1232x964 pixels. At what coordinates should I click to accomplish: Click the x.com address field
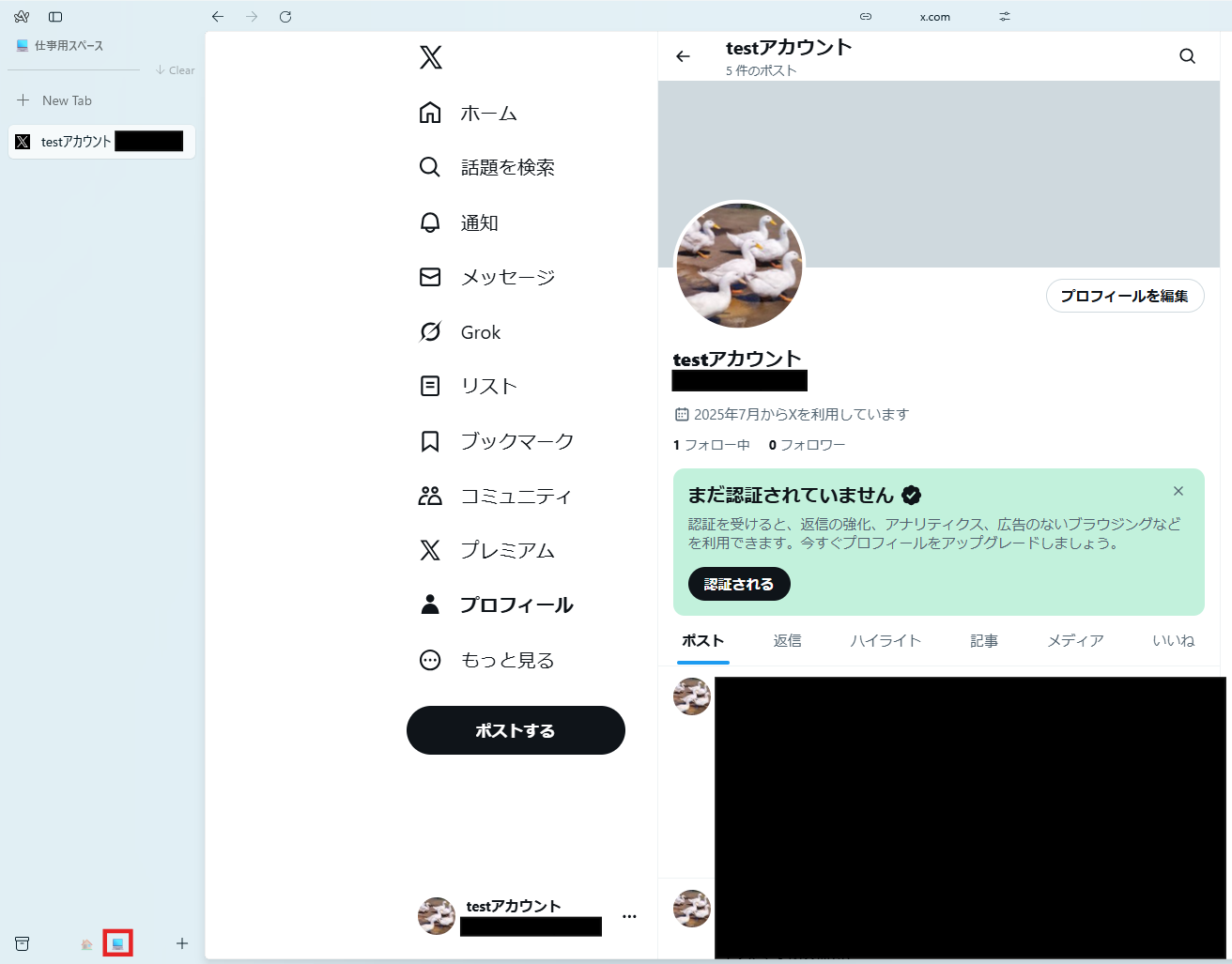(935, 17)
